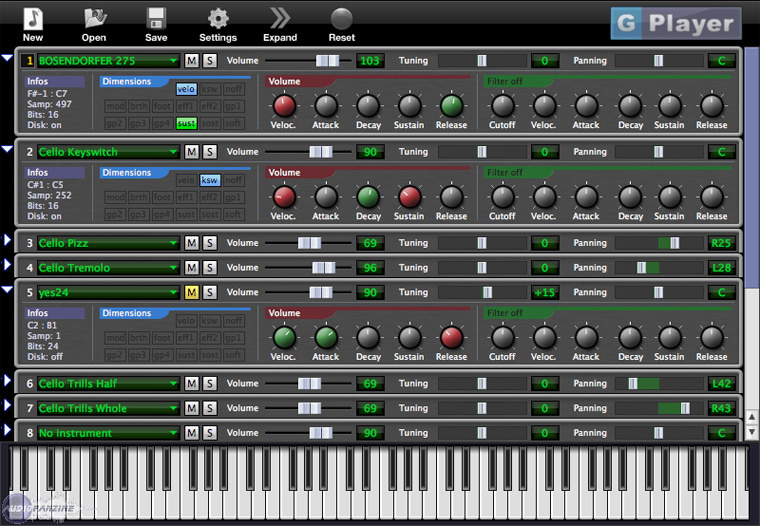Solo the Cello Pizz slot
Screen dimensions: 760x526
pos(209,243)
